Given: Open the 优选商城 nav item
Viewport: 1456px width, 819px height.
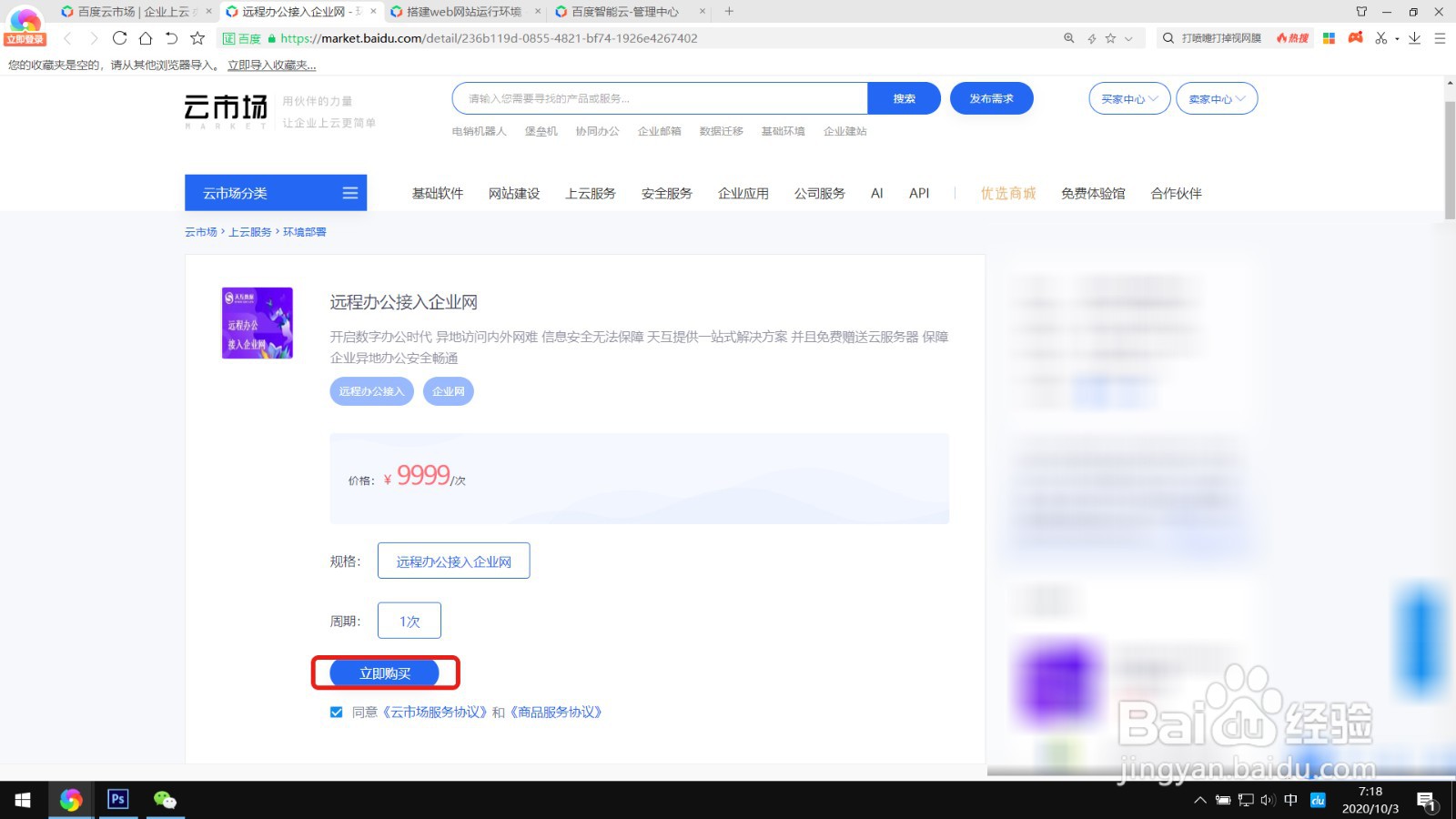Looking at the screenshot, I should 1008,193.
